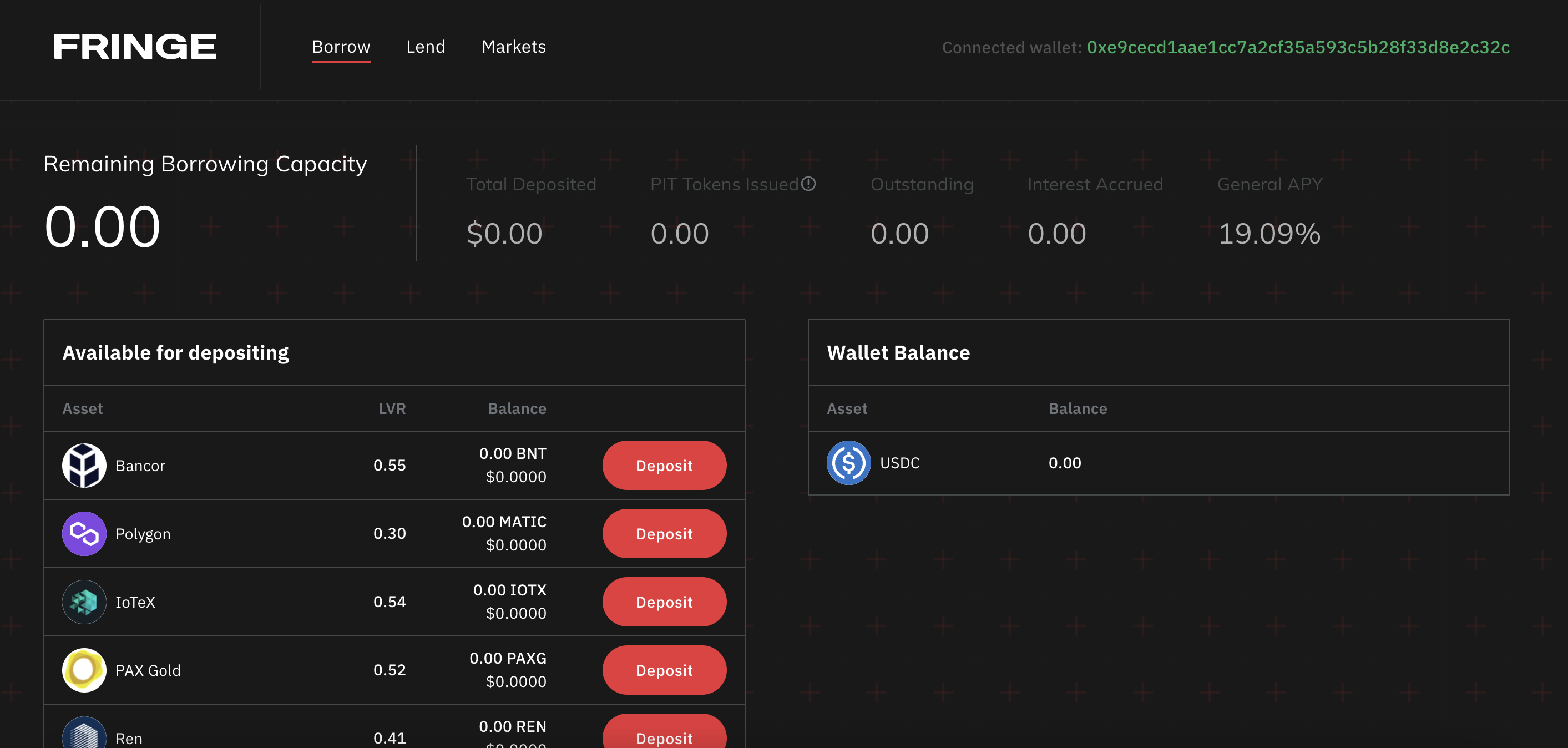Screen dimensions: 1568x748
Task: Go to the Markets tab
Action: tap(513, 47)
